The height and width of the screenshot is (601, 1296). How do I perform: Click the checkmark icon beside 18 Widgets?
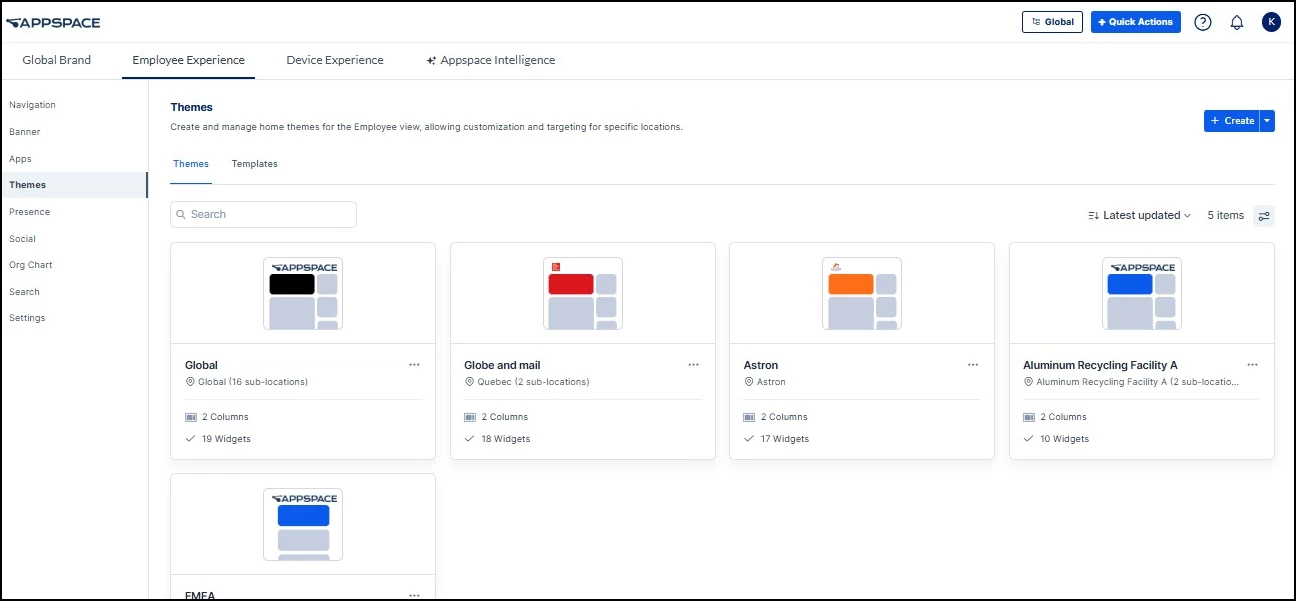(470, 439)
